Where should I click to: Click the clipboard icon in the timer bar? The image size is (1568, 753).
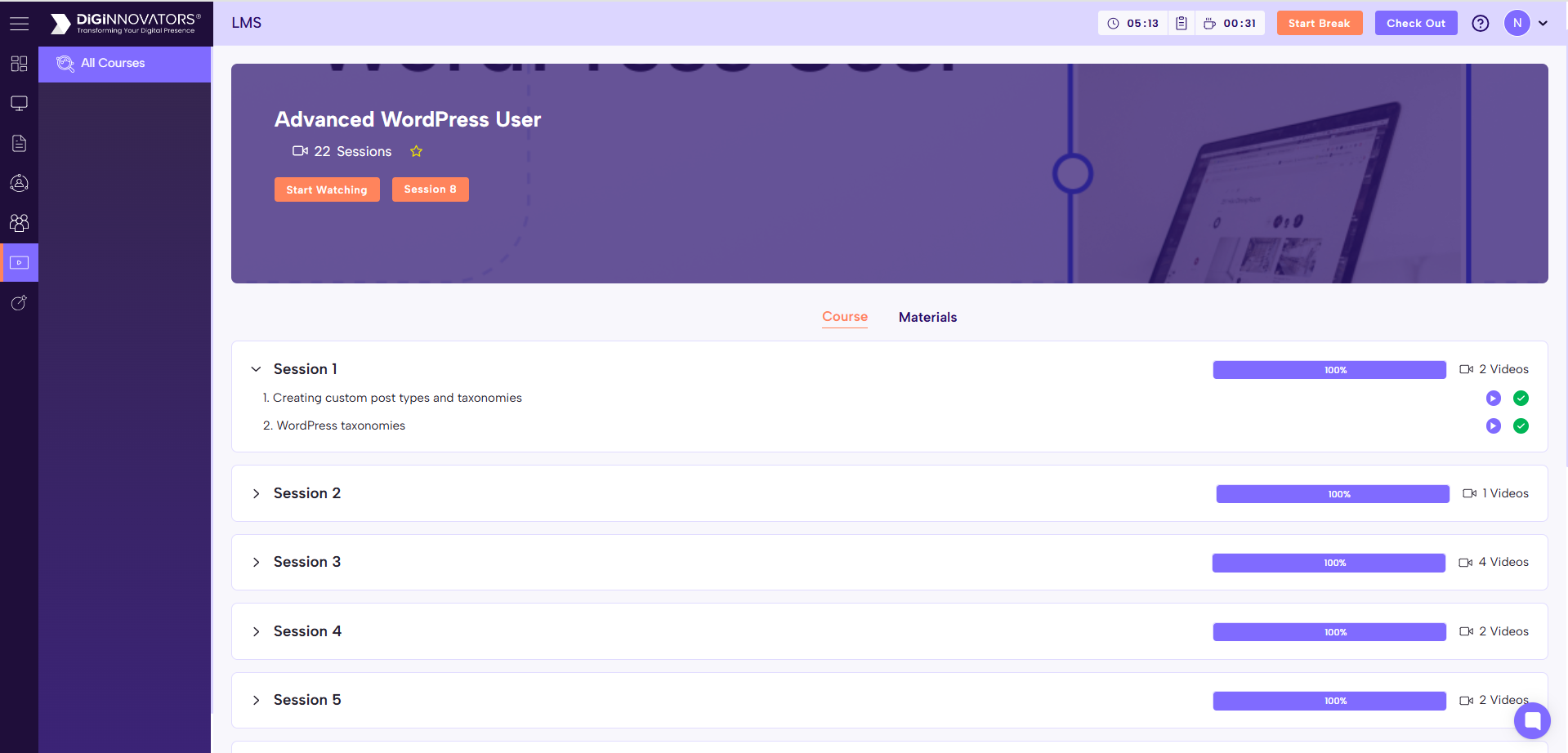(1182, 24)
